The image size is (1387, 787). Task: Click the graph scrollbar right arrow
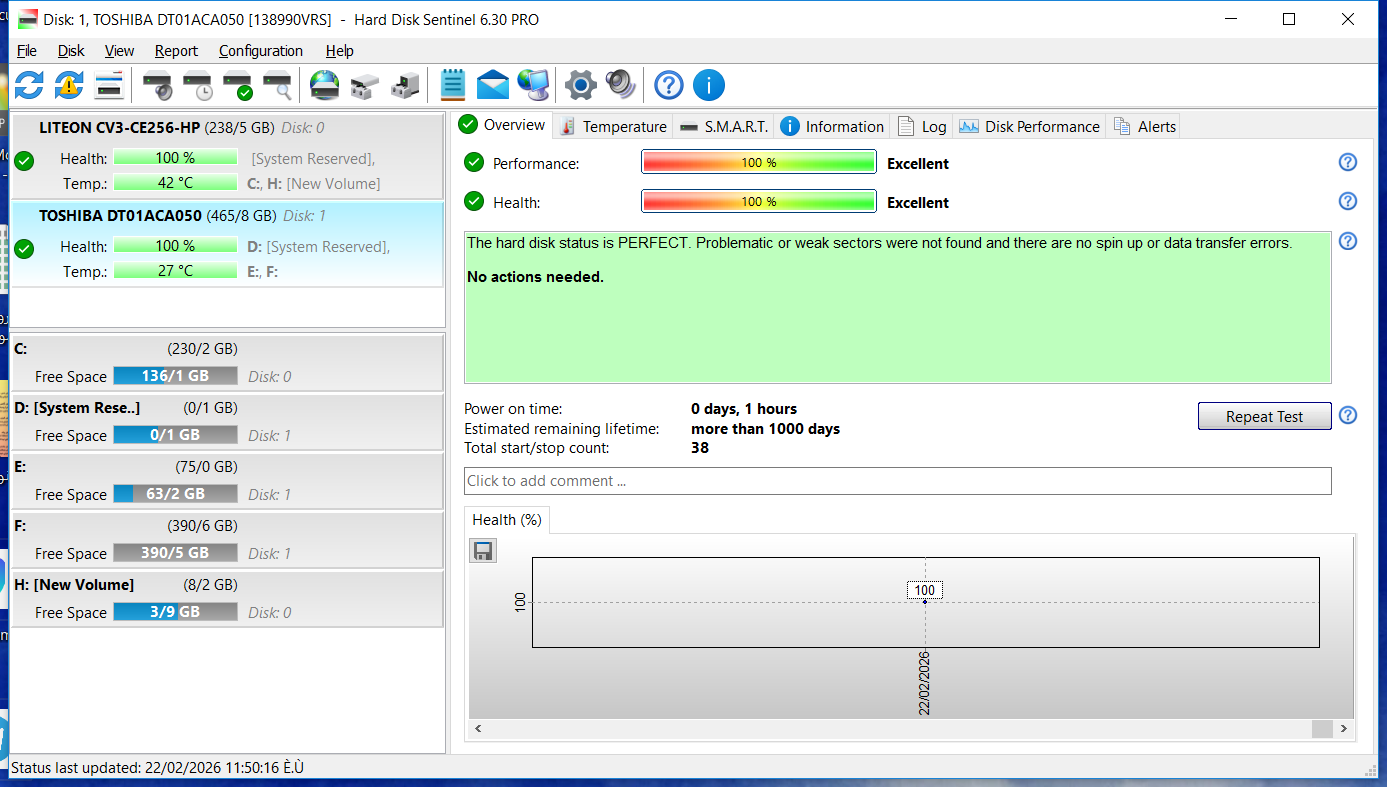tap(1344, 729)
